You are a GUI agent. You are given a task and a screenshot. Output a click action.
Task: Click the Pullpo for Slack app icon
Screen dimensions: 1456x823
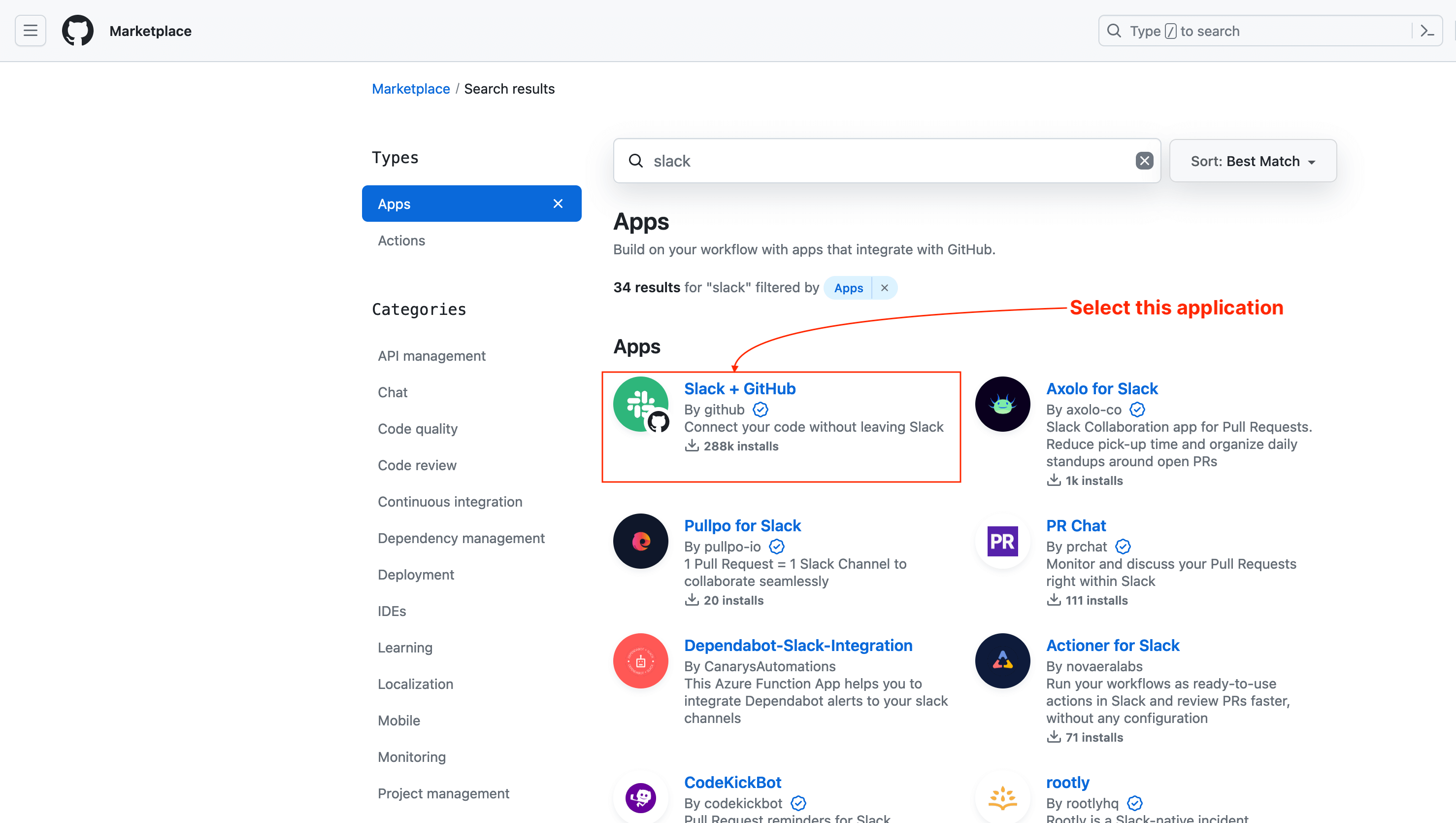point(640,541)
